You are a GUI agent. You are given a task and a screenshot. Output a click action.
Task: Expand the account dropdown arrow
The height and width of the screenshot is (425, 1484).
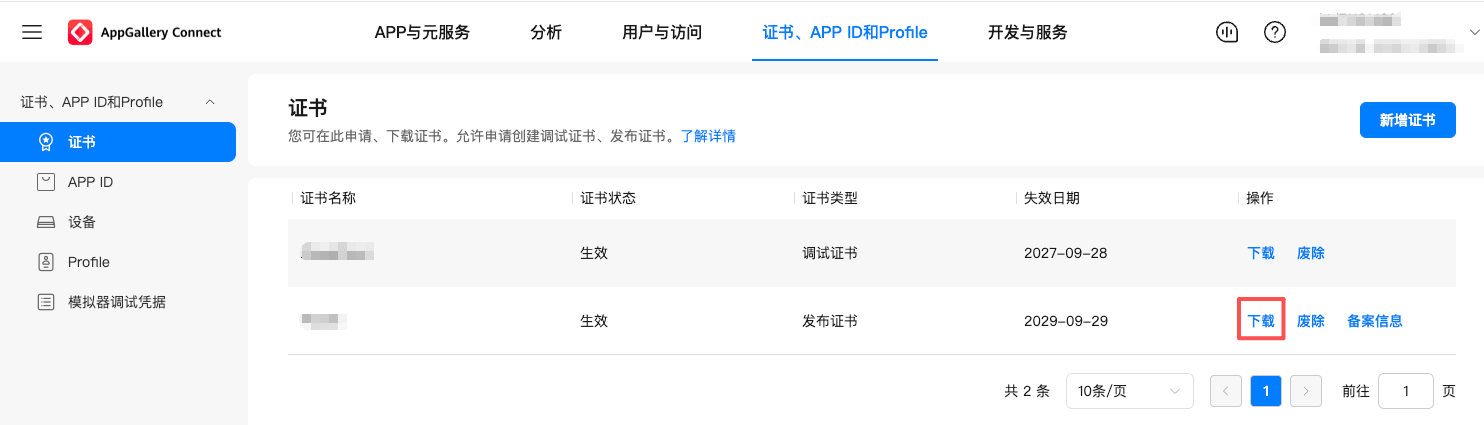[1473, 32]
